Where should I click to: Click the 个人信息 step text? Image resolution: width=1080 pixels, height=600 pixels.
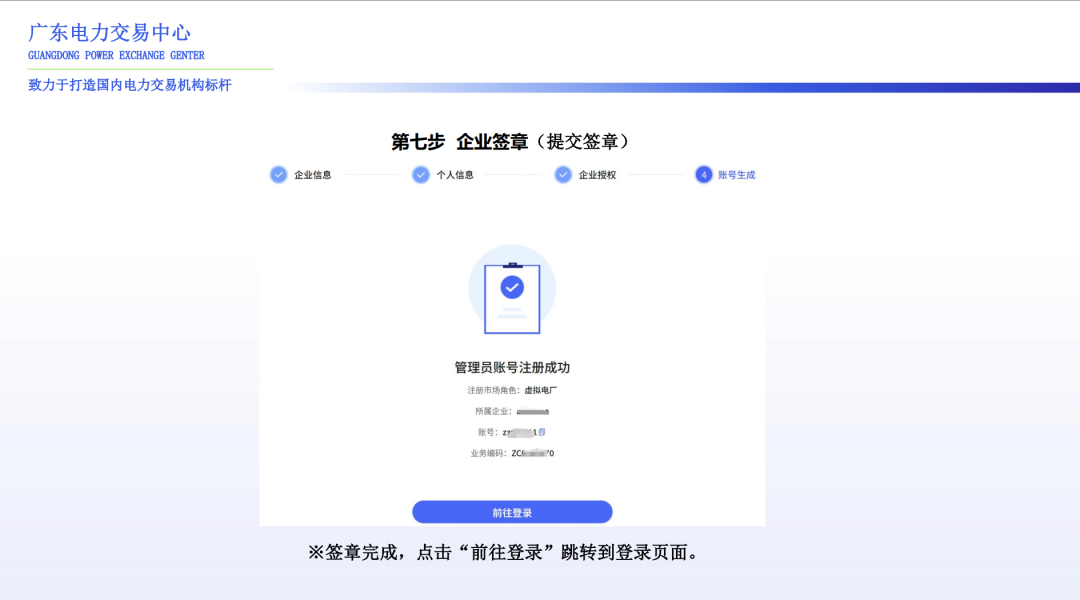455,175
